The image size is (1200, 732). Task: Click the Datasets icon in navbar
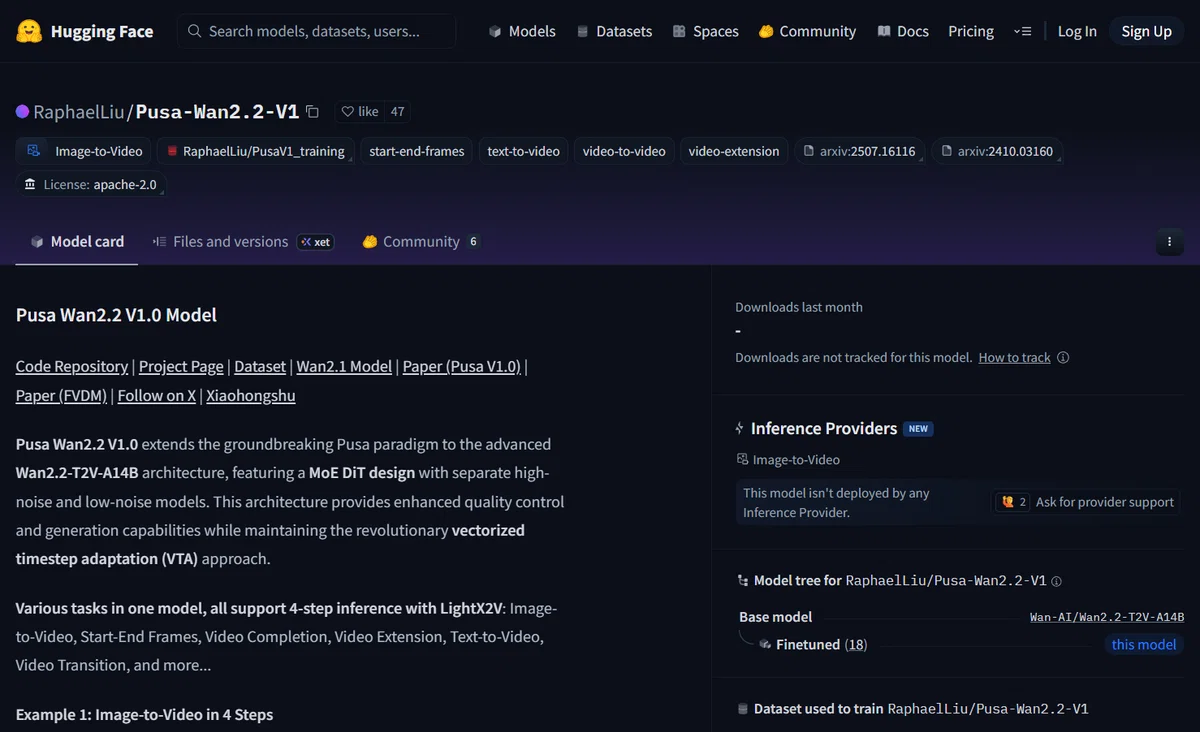(x=583, y=31)
